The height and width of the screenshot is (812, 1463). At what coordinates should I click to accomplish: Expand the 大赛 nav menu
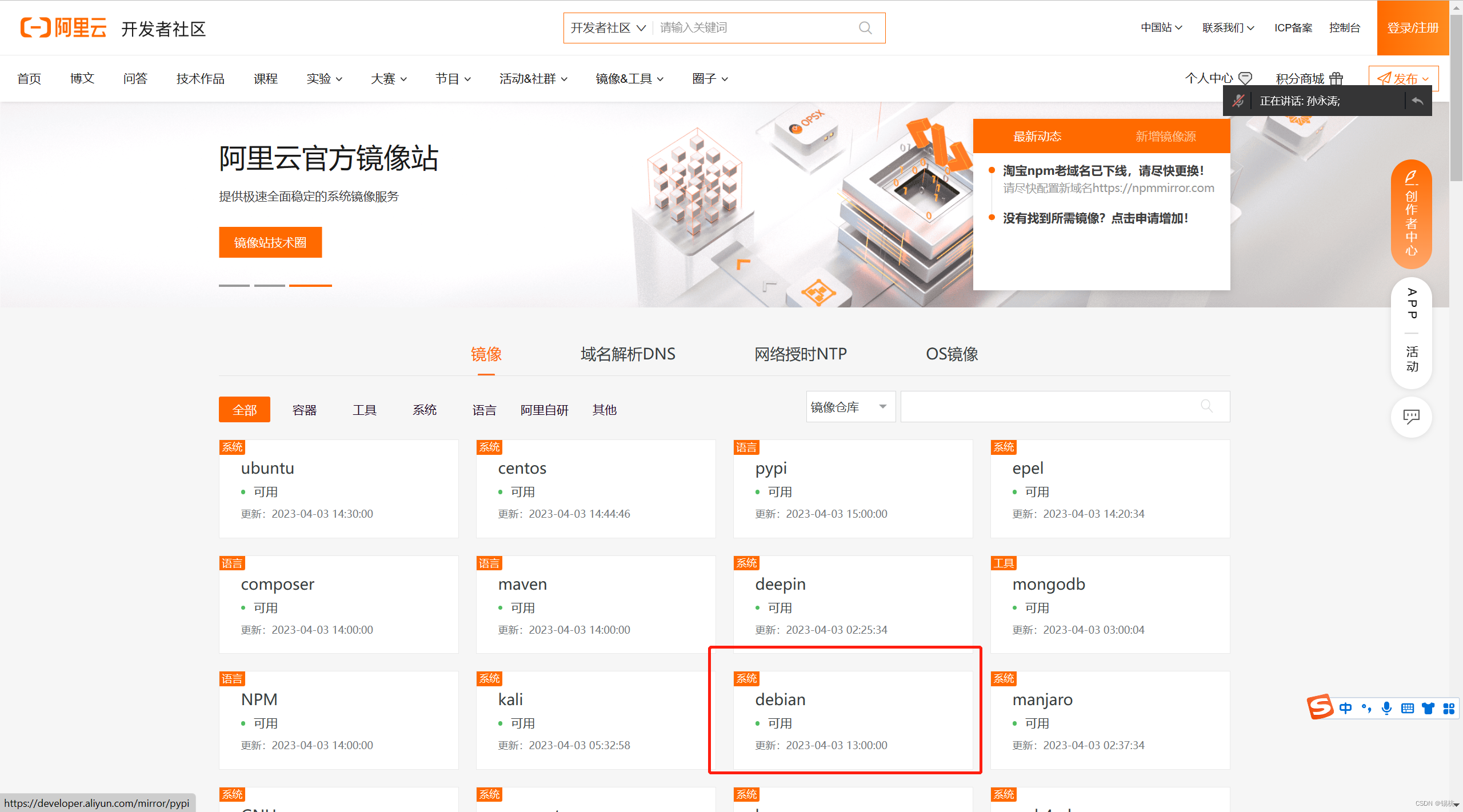click(389, 78)
